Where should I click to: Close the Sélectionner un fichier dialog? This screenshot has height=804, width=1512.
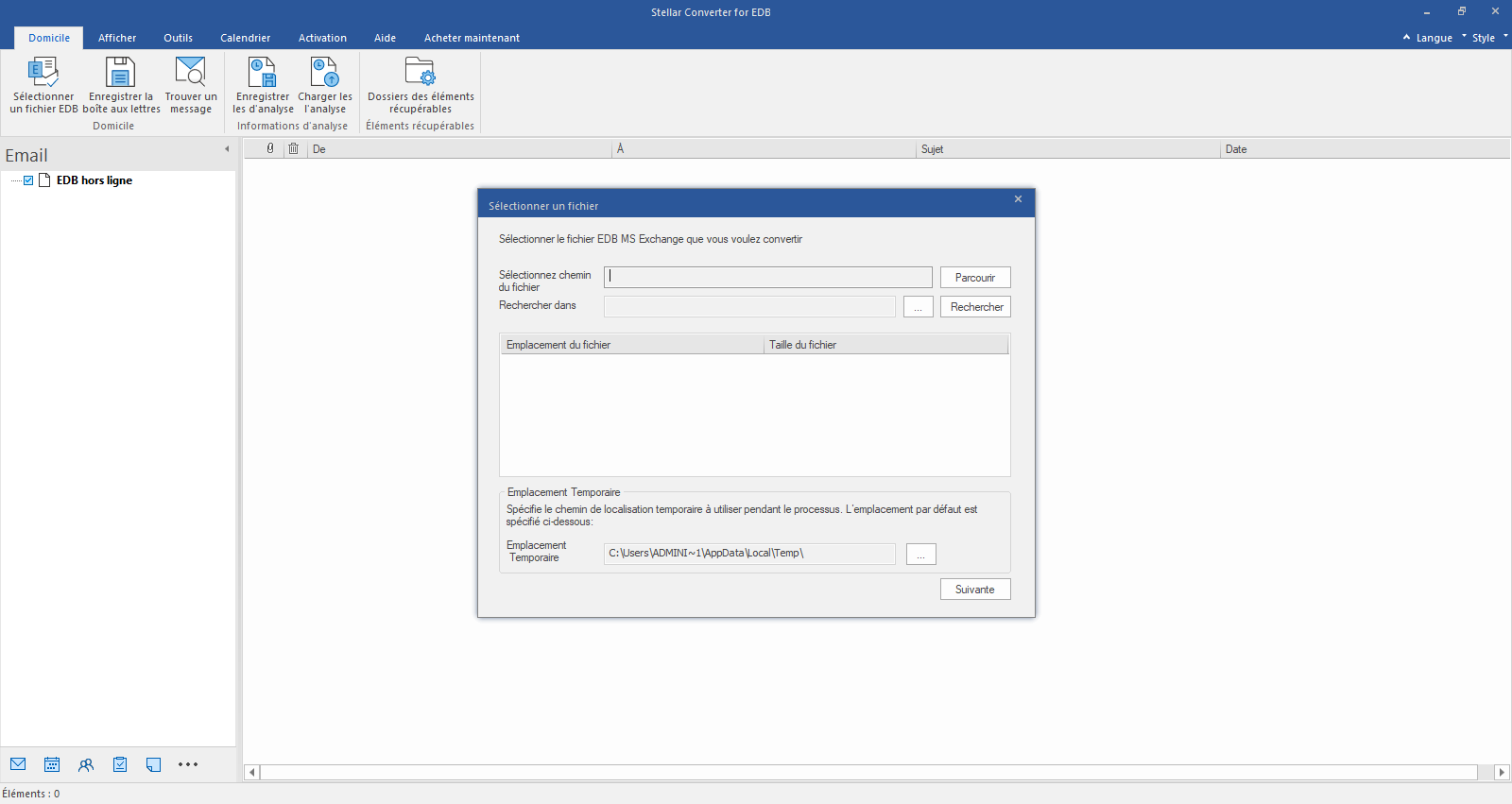click(1018, 199)
